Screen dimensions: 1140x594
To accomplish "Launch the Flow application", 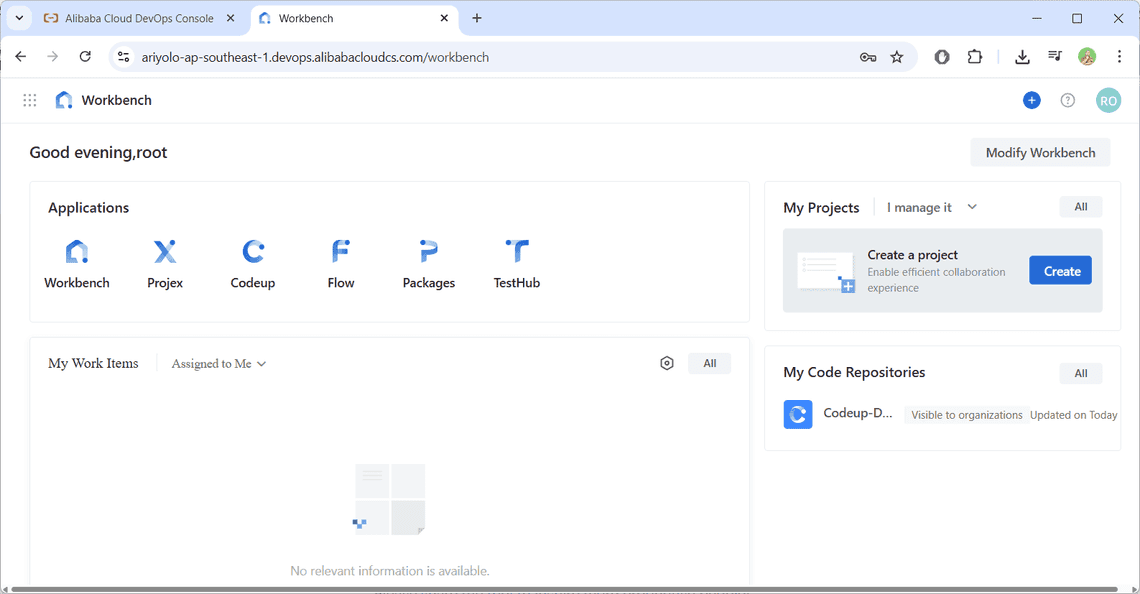I will 340,262.
